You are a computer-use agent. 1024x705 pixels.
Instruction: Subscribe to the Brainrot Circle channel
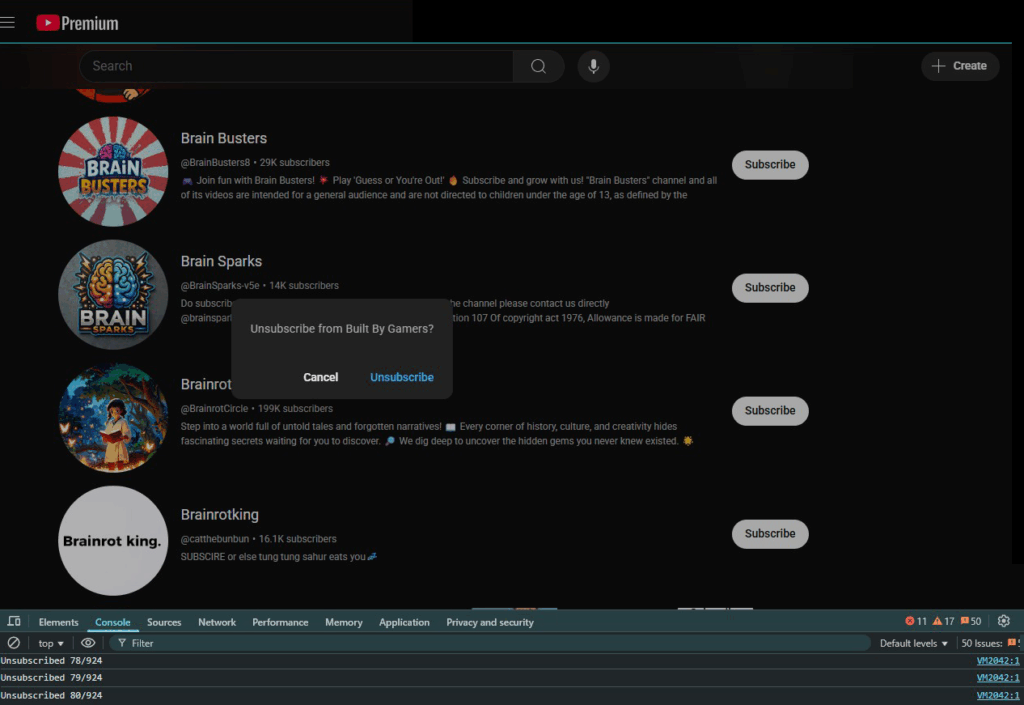tap(770, 411)
